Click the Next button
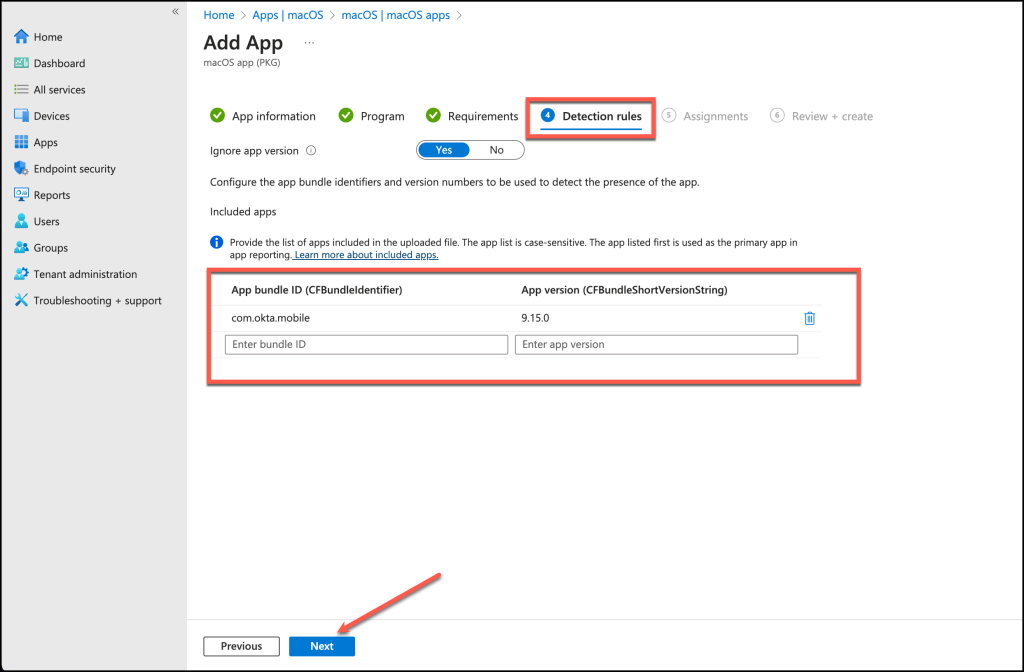1024x672 pixels. click(x=321, y=646)
